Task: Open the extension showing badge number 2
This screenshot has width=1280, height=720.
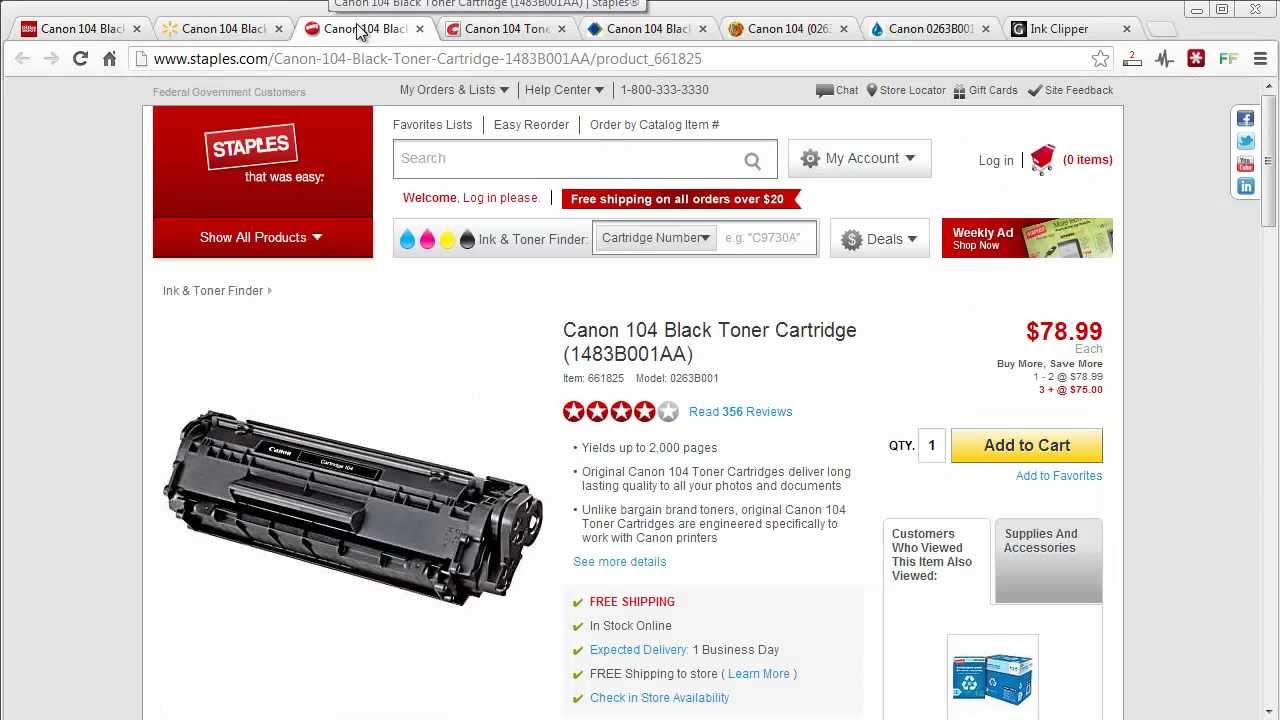Action: click(1132, 59)
